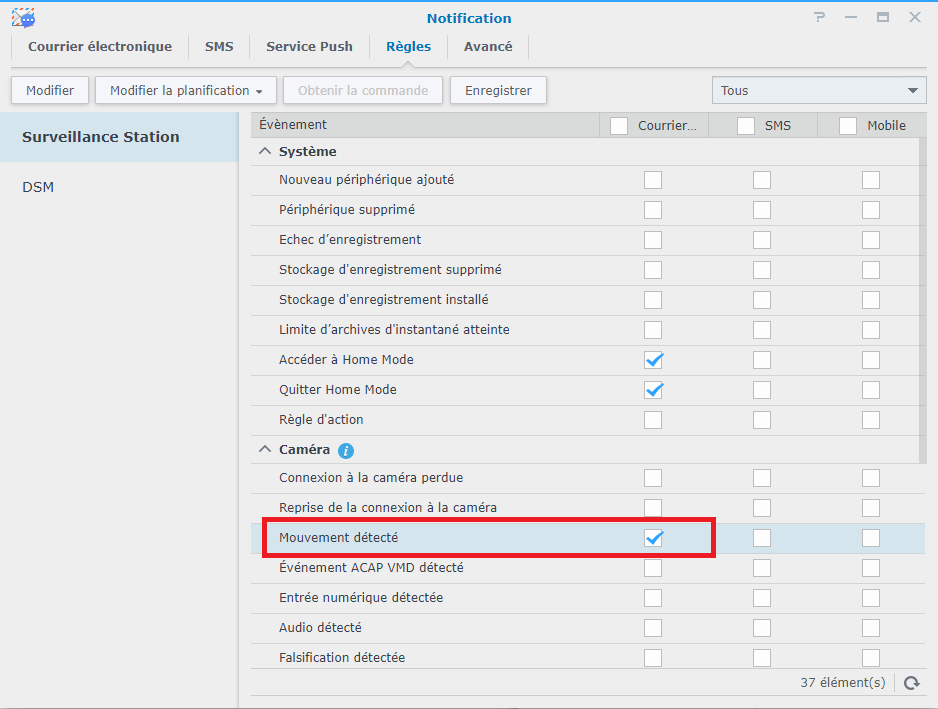Open the Tous filter dropdown

point(819,91)
